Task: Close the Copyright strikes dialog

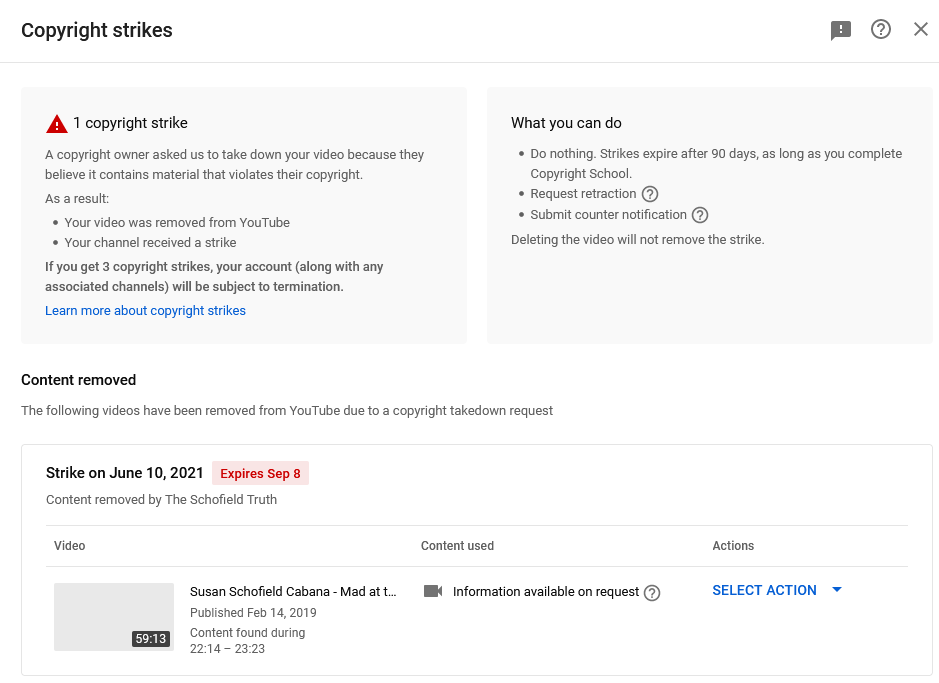Action: [x=920, y=29]
